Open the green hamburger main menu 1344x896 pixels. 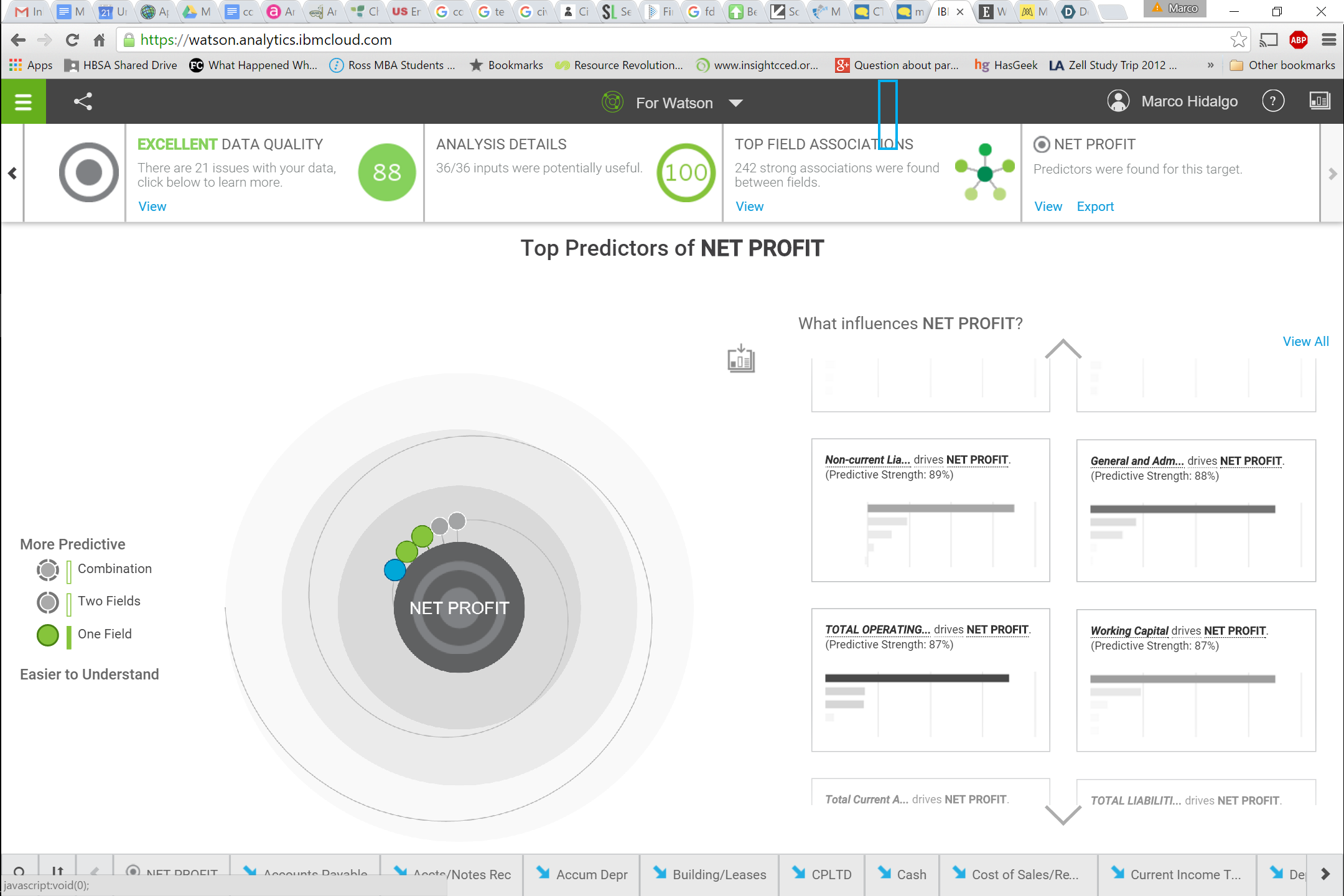(x=23, y=101)
